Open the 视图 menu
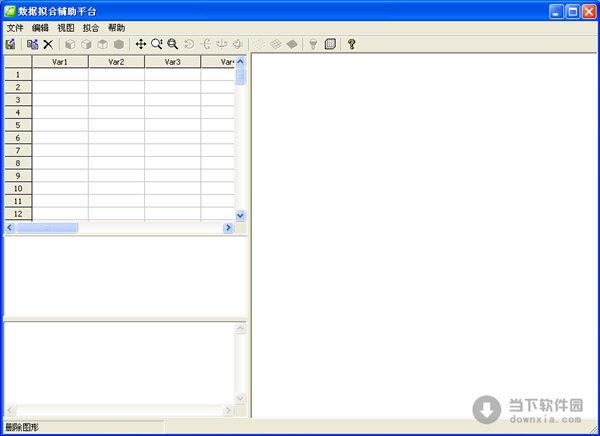This screenshot has width=600, height=436. [x=66, y=28]
